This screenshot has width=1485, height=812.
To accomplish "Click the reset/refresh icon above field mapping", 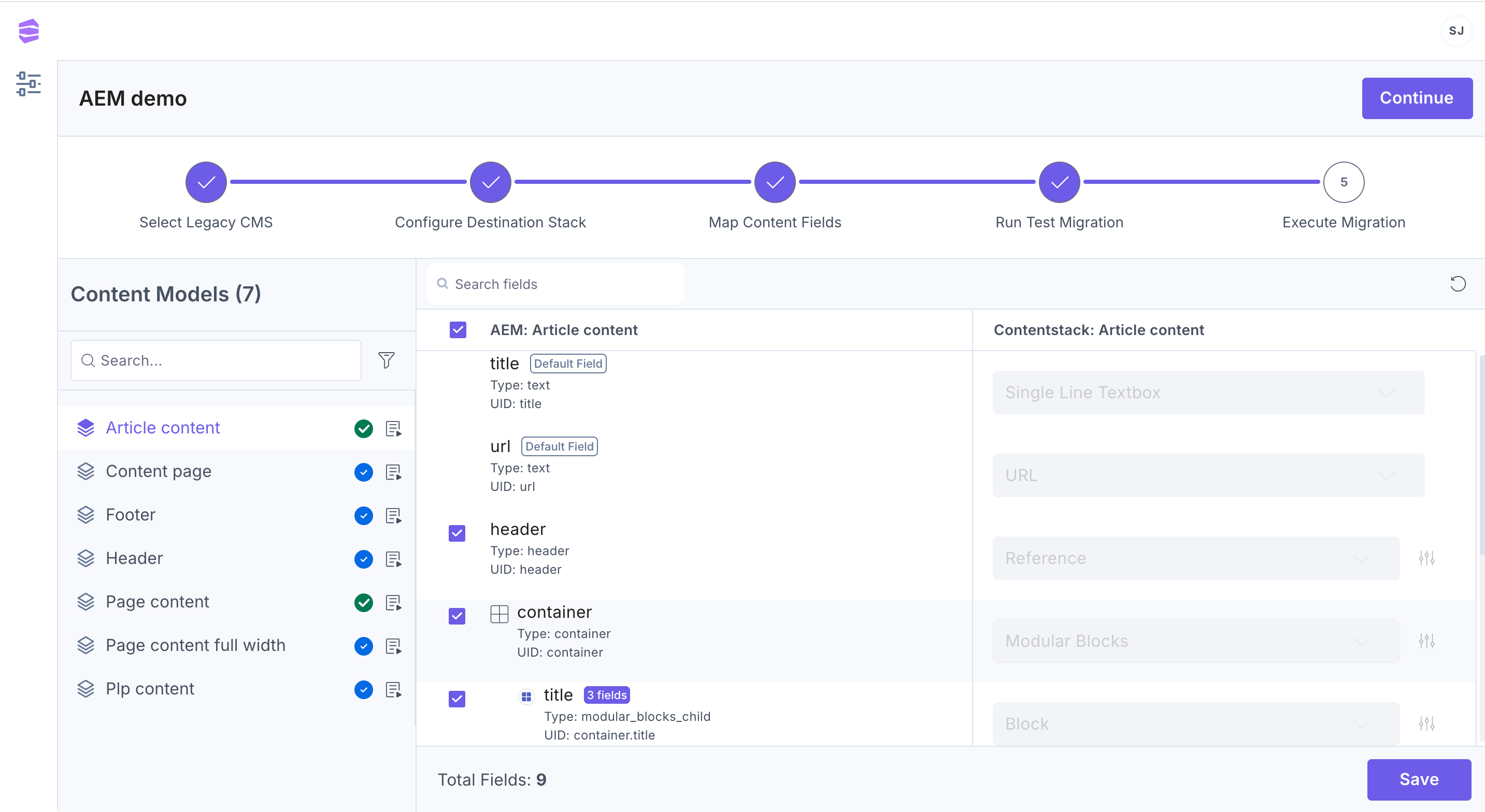I will (x=1458, y=284).
